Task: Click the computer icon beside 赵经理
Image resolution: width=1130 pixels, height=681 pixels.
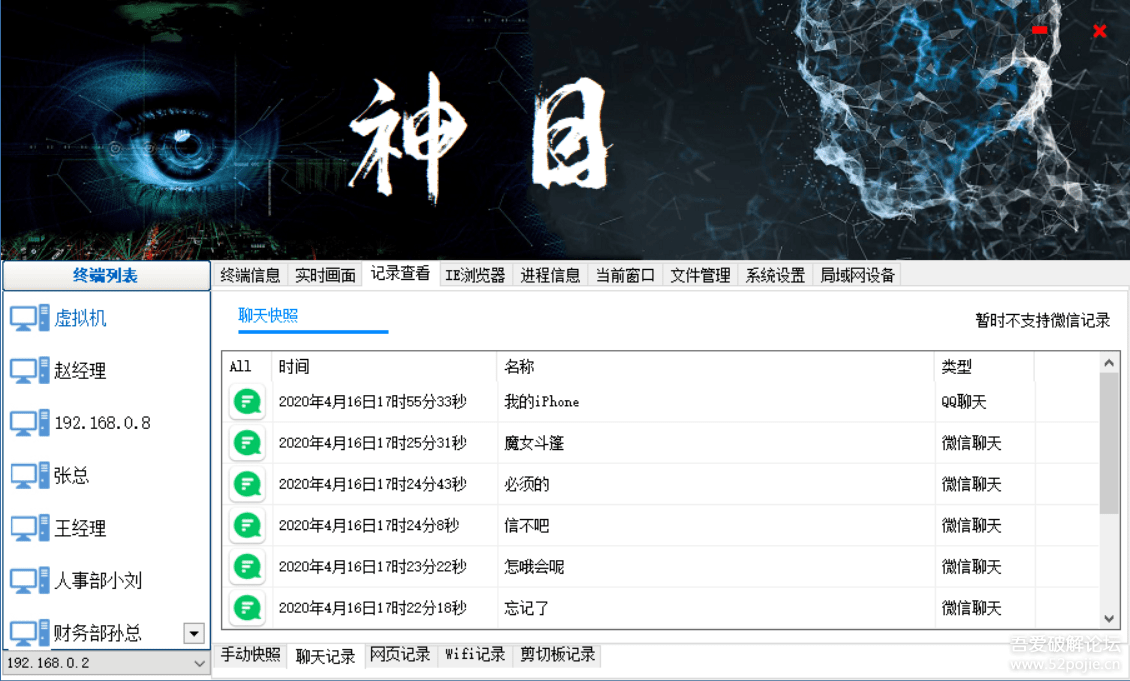Action: coord(26,370)
